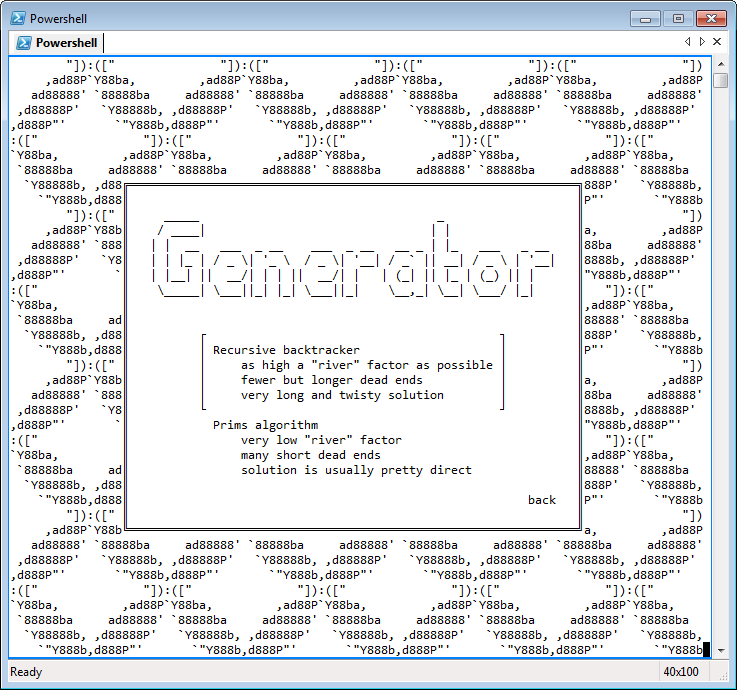737x690 pixels.
Task: Click the Powershell icon in the title bar
Action: [x=17, y=18]
